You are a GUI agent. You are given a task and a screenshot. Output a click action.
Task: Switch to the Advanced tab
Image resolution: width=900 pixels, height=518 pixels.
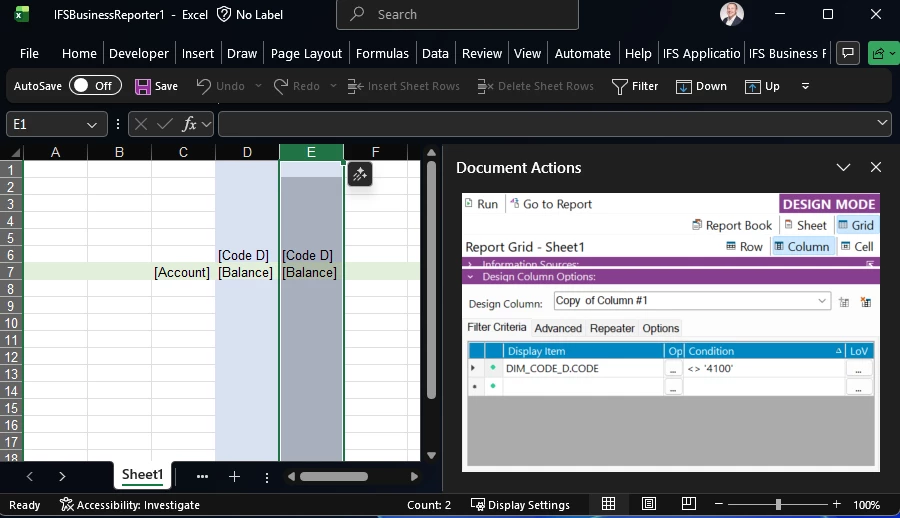click(558, 328)
